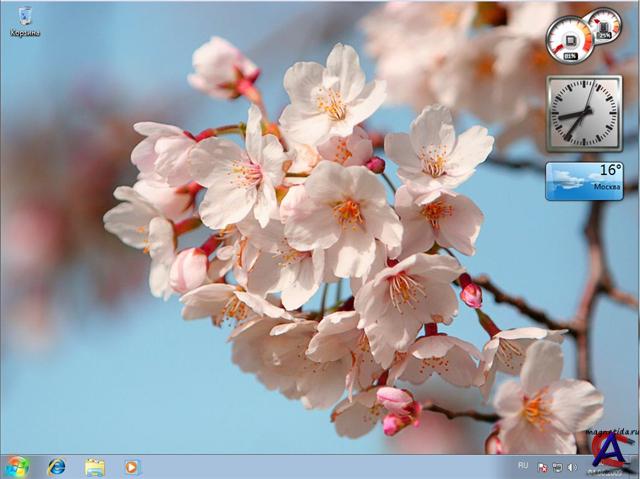Click the small memory usage dial gadget

(x=604, y=25)
